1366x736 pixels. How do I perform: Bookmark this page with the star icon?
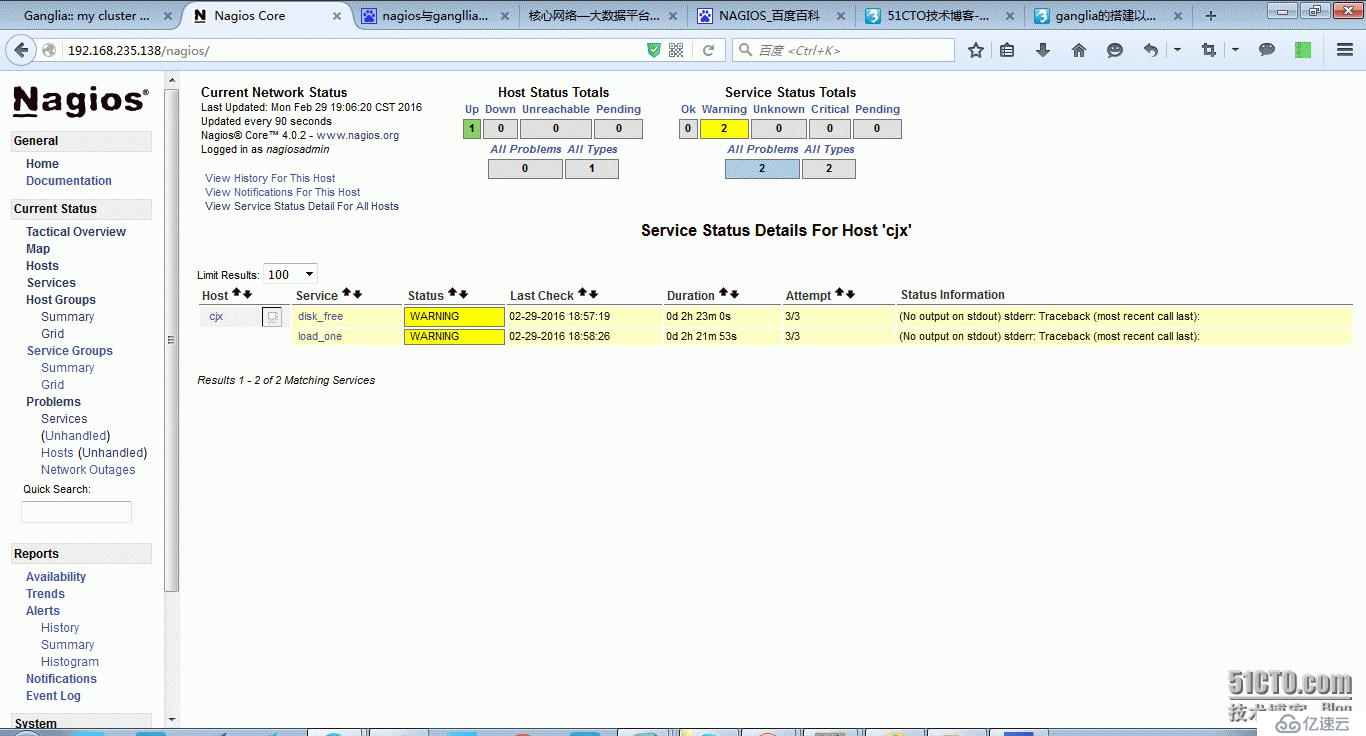click(976, 50)
